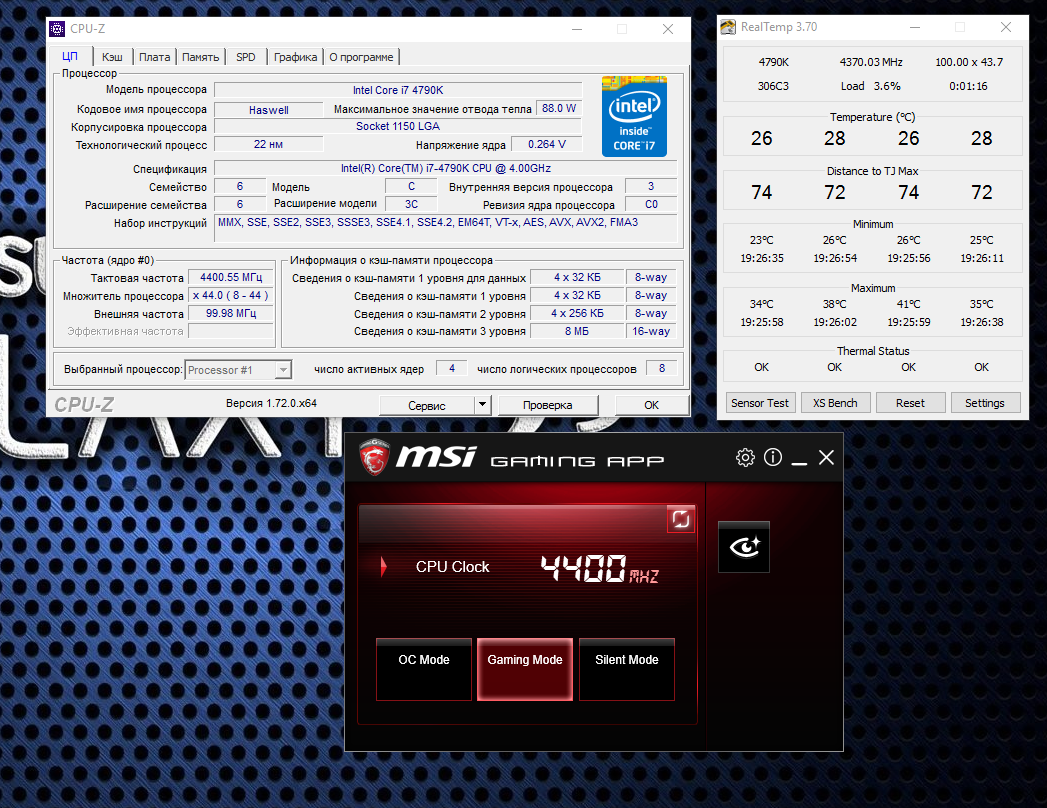Open the Графика tab in CPU-Z
This screenshot has height=808, width=1047.
point(295,57)
